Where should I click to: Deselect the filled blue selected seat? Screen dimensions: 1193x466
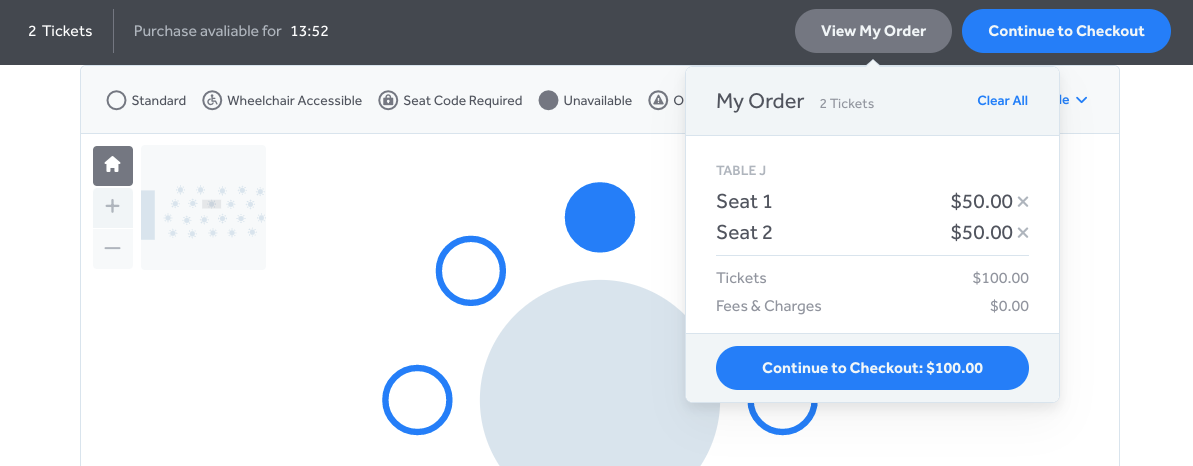tap(600, 217)
